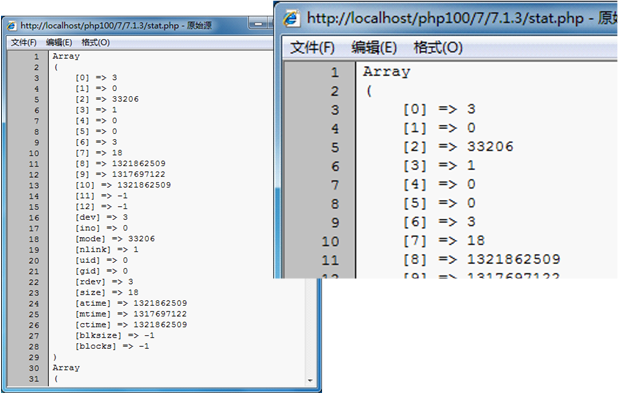Click '[11] => -1' line

pos(101,196)
